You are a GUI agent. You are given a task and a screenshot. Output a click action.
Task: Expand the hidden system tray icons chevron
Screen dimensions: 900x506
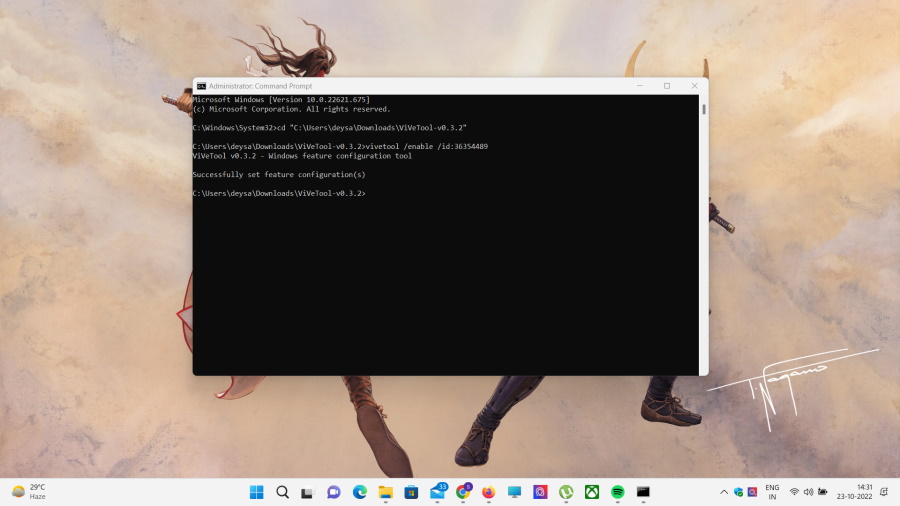(x=724, y=492)
